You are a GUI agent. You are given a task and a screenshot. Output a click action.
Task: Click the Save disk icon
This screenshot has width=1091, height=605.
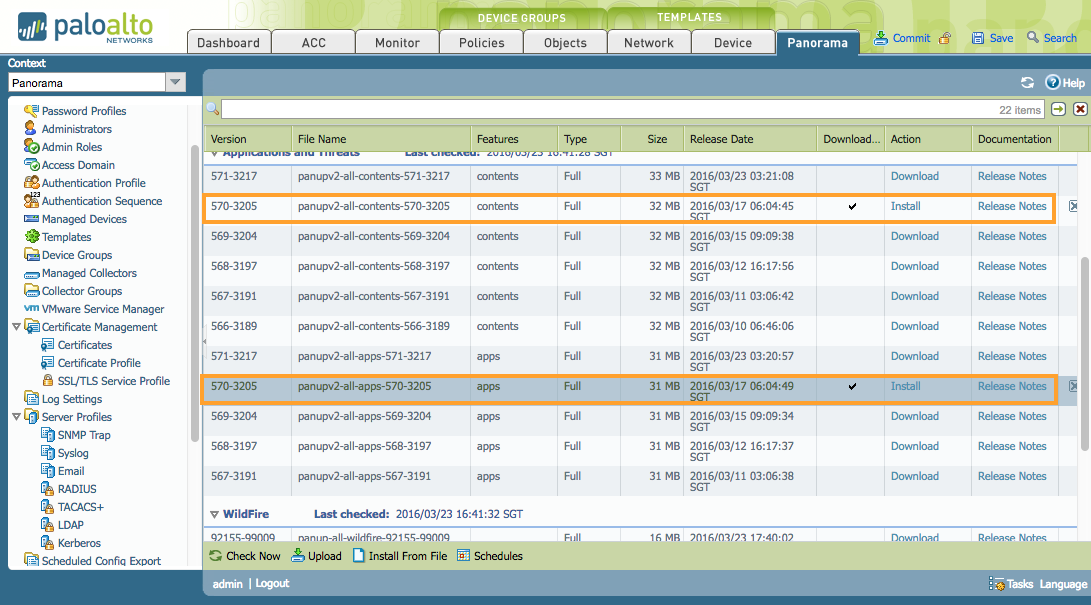click(978, 39)
